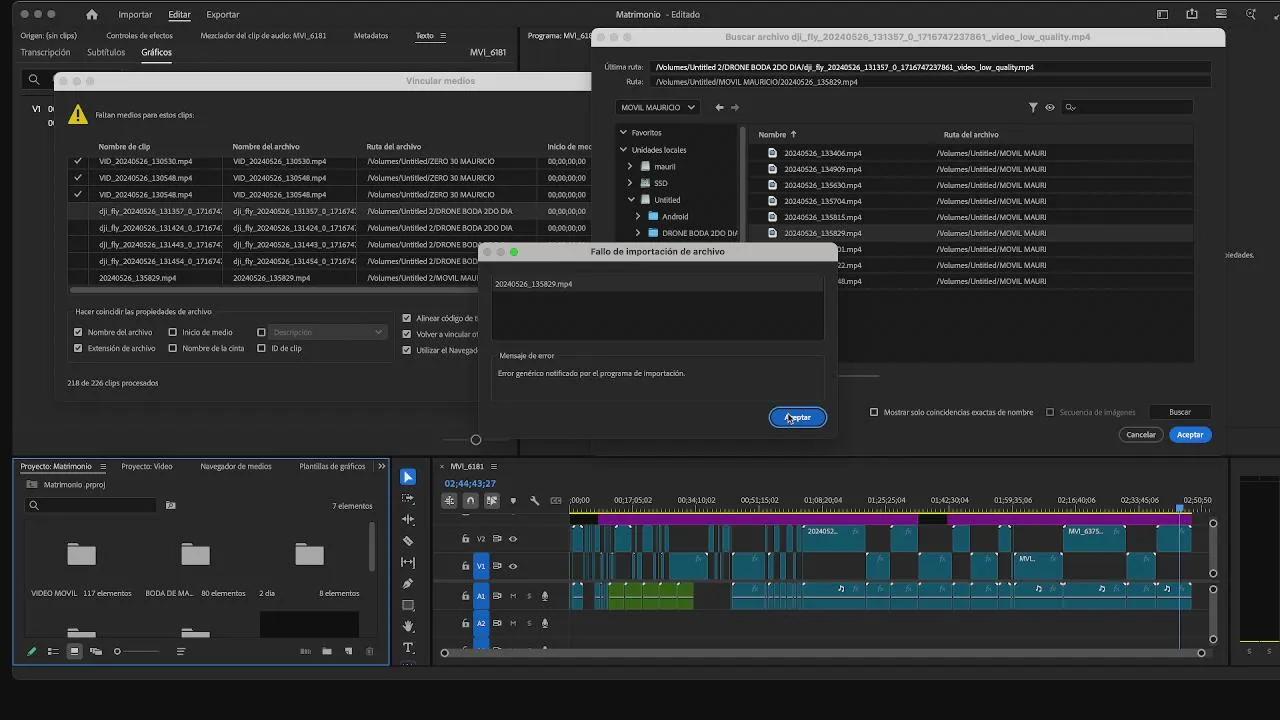Screen dimensions: 1280x720
Task: Open the Navegador de medios tab
Action: [236, 466]
